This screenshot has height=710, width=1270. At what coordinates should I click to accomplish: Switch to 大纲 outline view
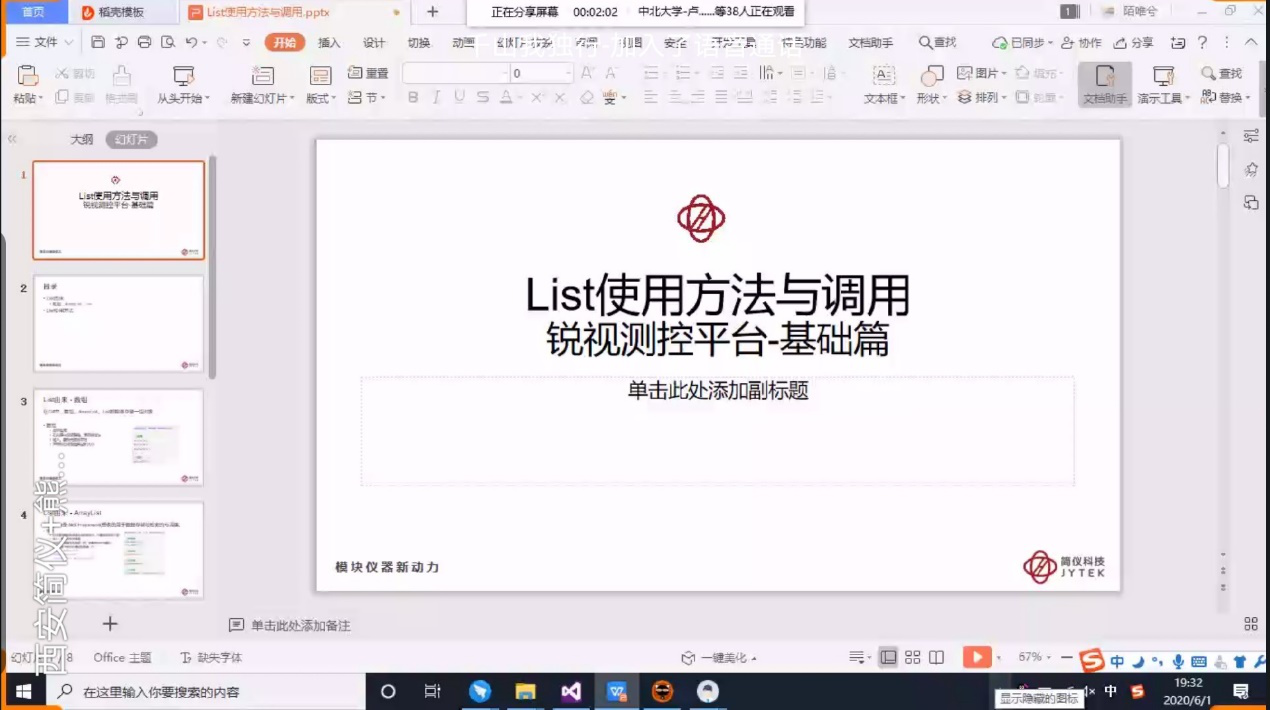click(81, 140)
